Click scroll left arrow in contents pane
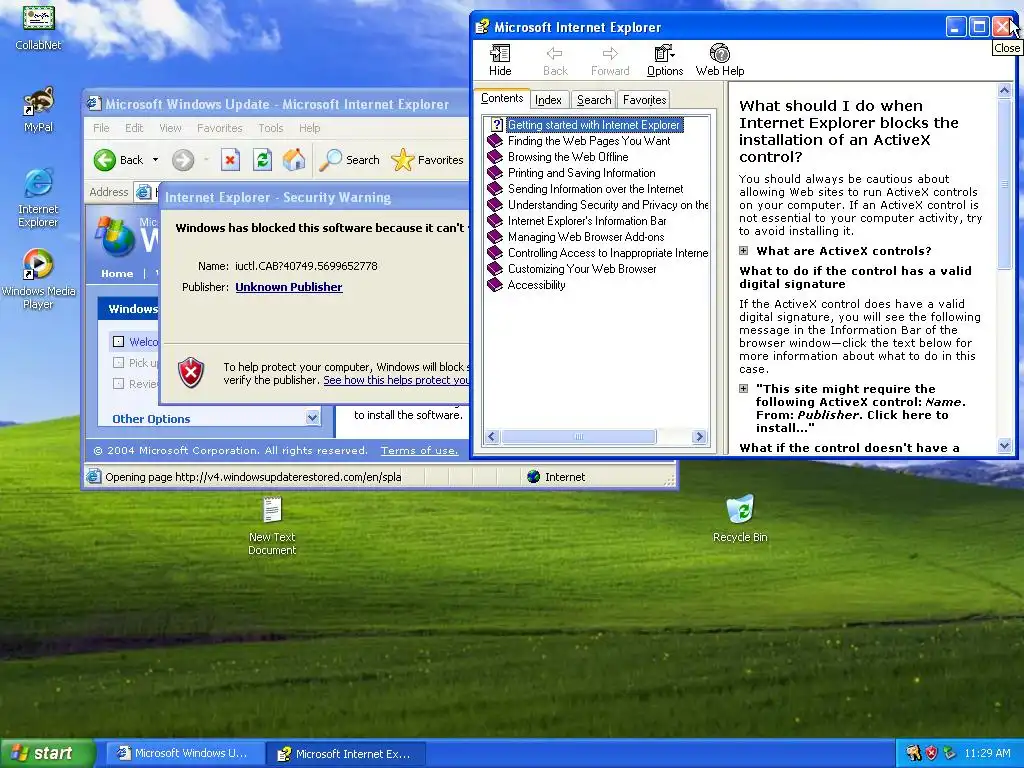Screen dimensions: 1024x768 (492, 436)
